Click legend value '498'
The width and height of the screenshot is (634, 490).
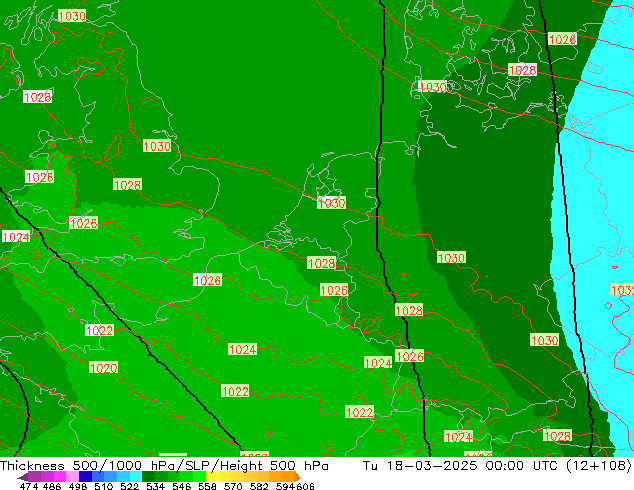click(78, 486)
